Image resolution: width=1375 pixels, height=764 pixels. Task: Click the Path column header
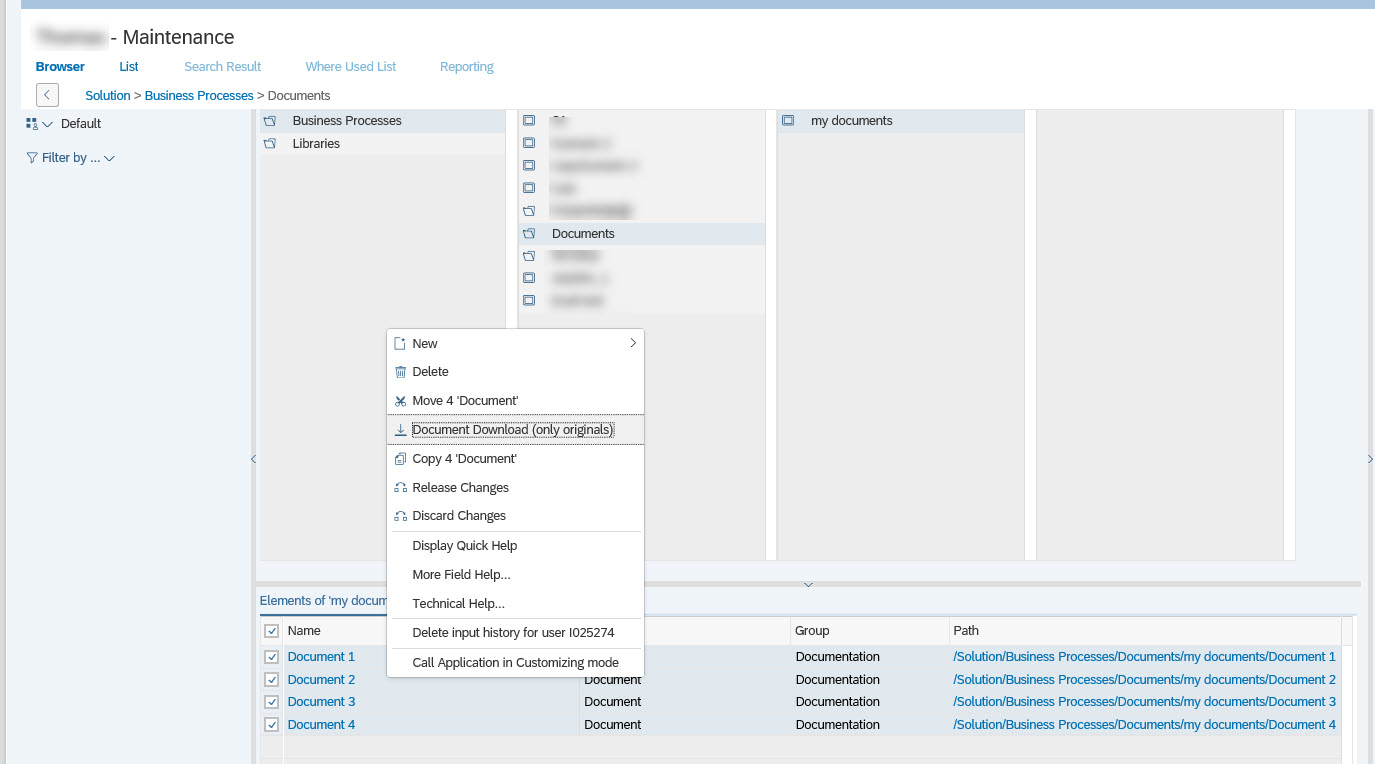tap(1145, 631)
